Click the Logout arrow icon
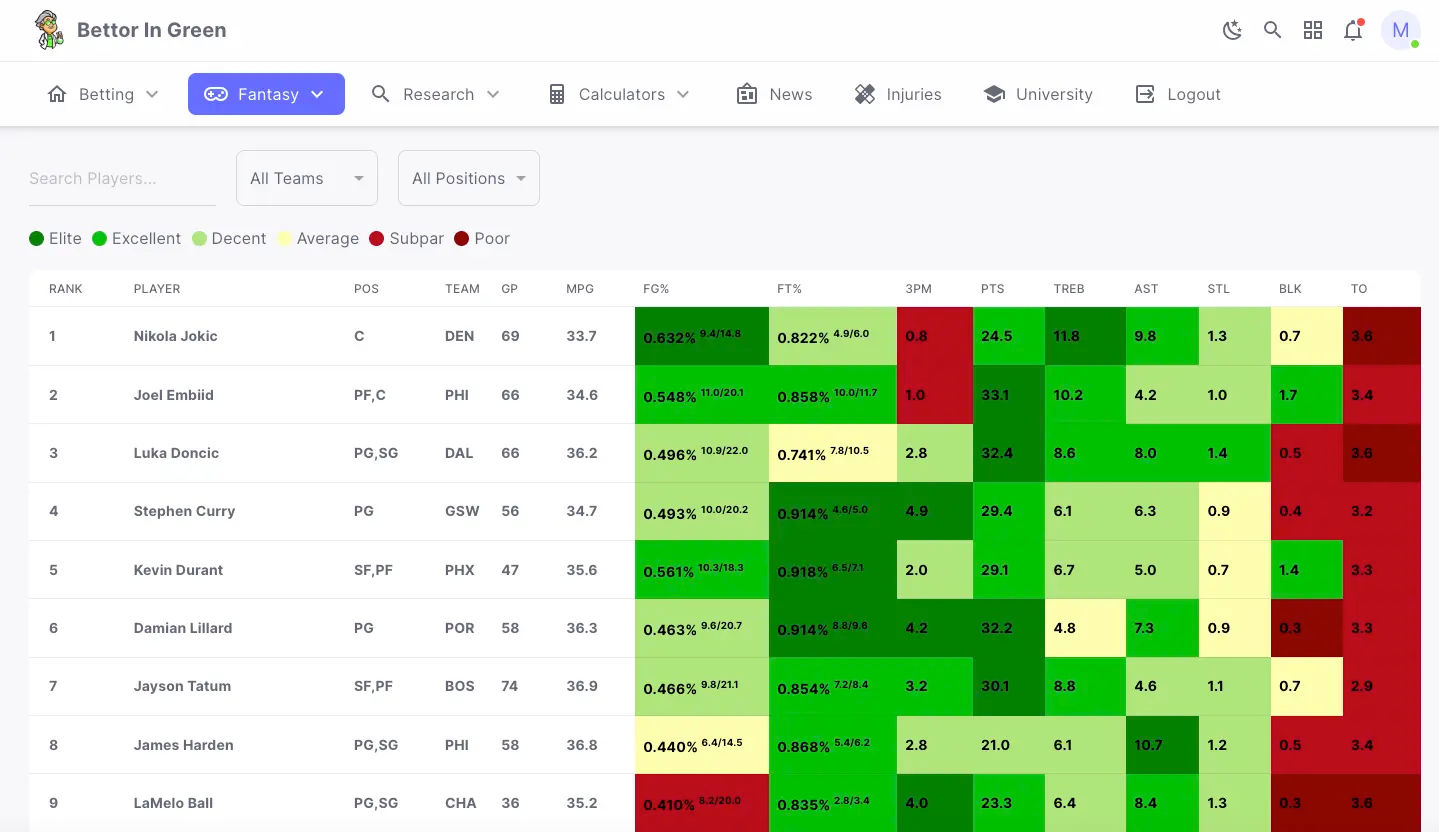 coord(1145,94)
